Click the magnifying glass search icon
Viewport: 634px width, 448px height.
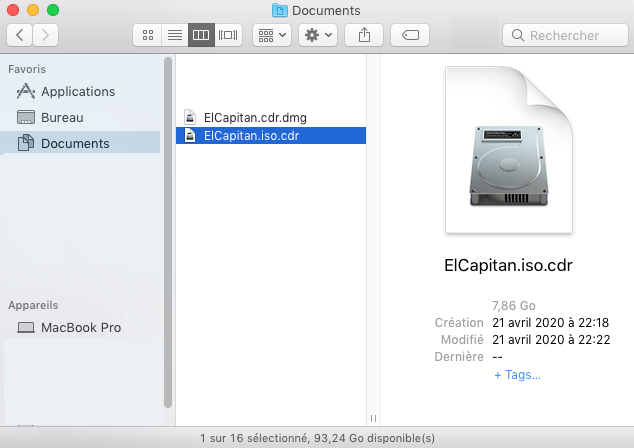pyautogui.click(x=518, y=35)
